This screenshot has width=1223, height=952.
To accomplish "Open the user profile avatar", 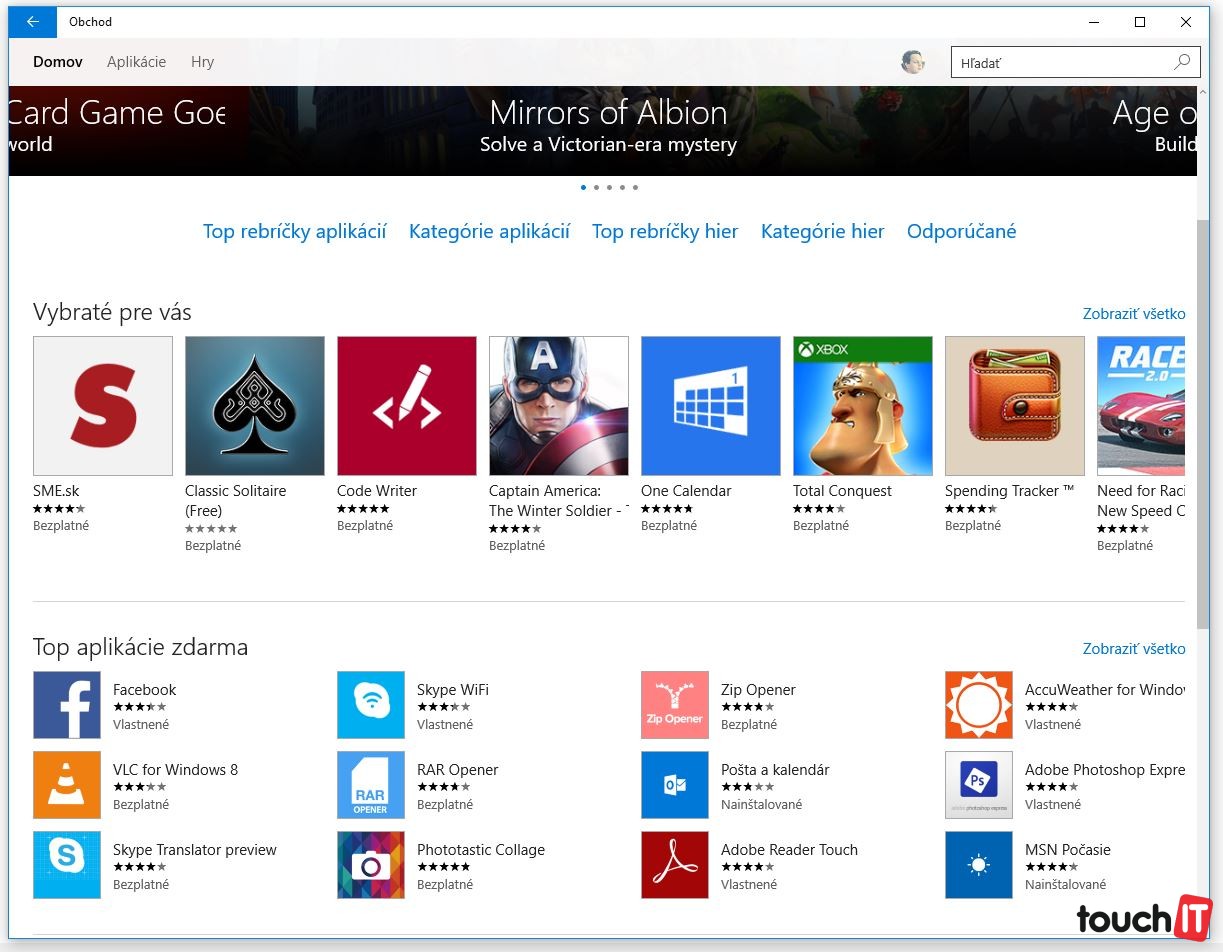I will point(912,62).
